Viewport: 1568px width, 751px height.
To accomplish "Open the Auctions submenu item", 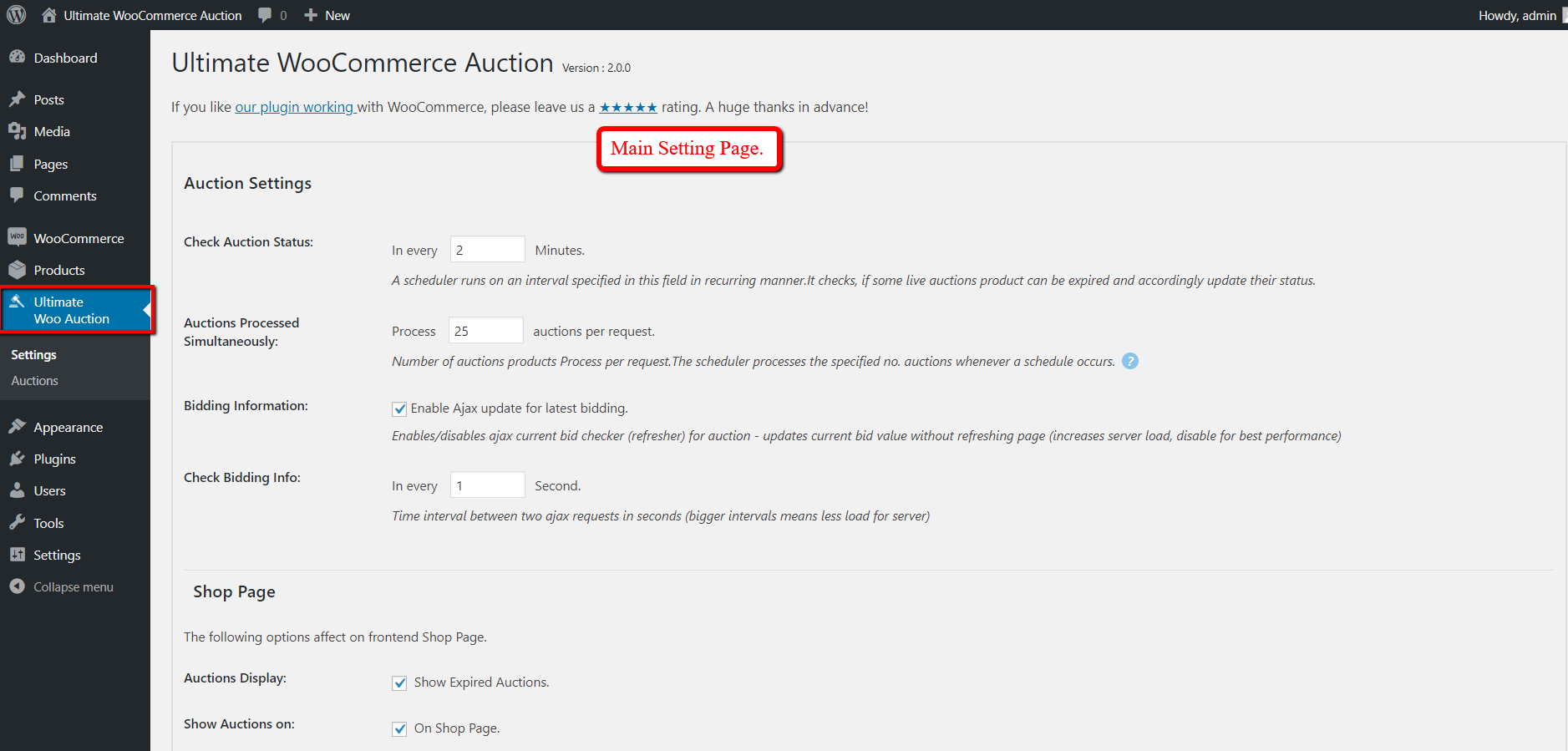I will pos(35,381).
